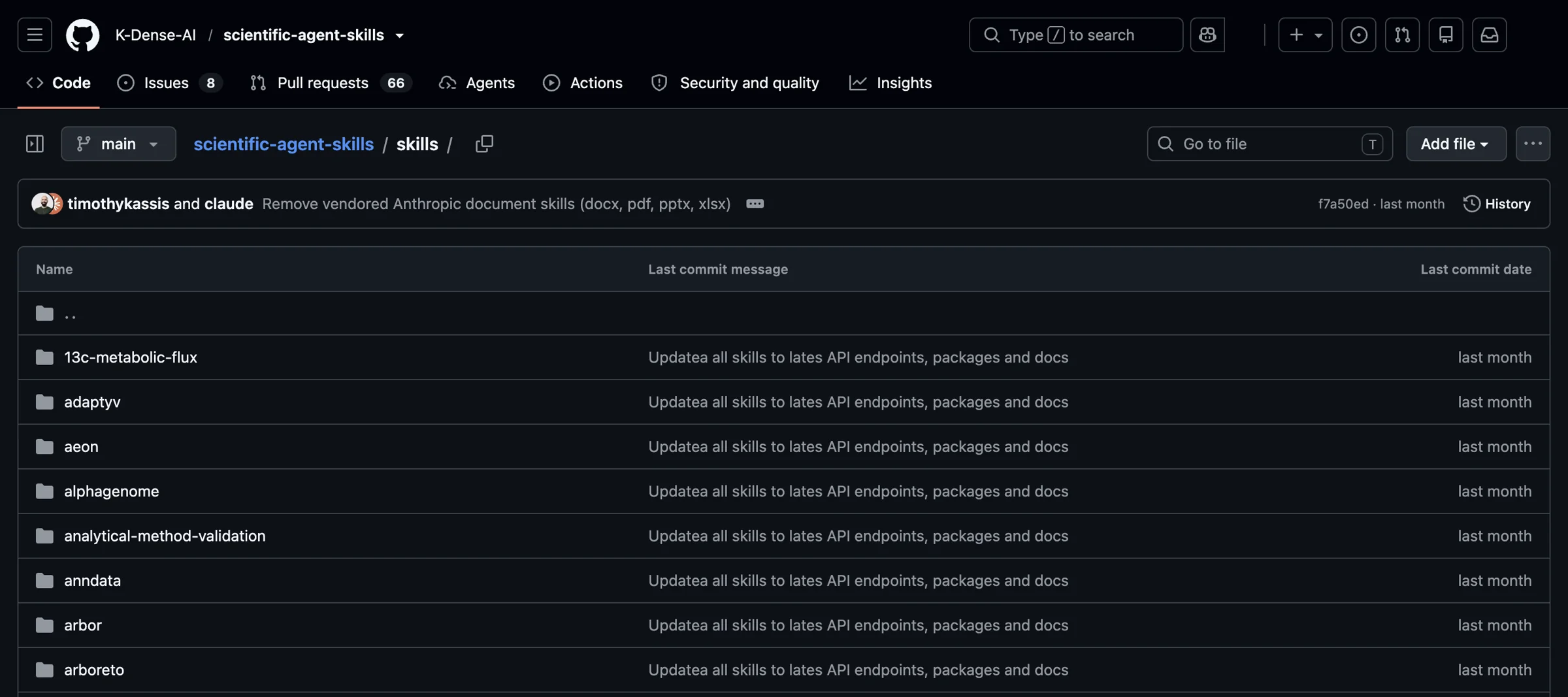Open timothykassis author profile link
Viewport: 1568px width, 697px height.
(x=118, y=204)
